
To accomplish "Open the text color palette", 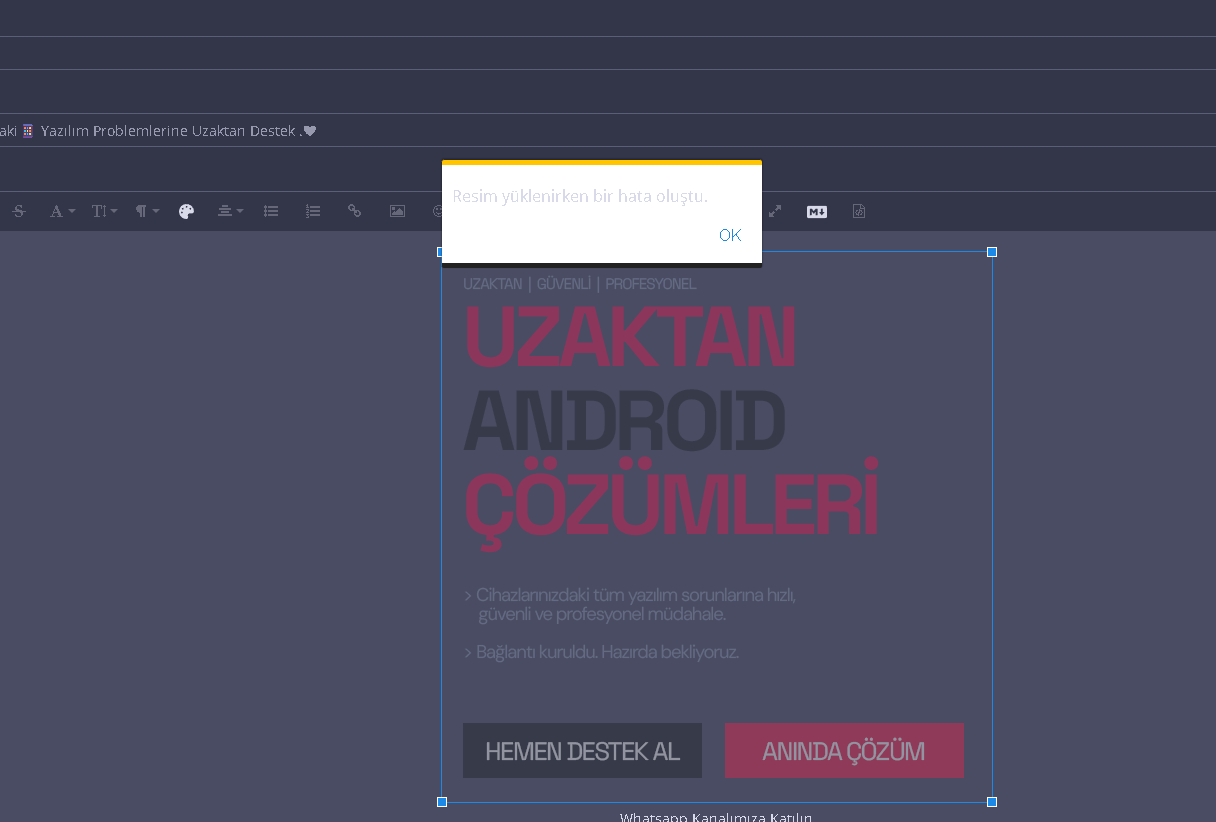I will (x=186, y=211).
